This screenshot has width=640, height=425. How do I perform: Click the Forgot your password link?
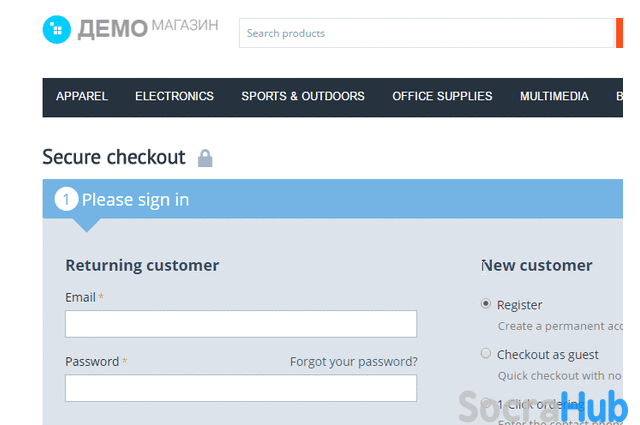pyautogui.click(x=353, y=361)
